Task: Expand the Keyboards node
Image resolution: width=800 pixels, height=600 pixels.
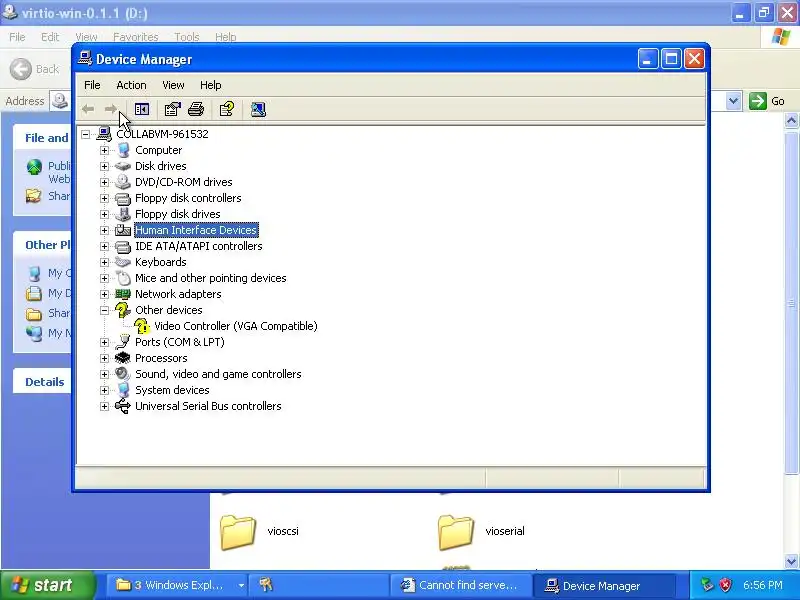Action: click(x=104, y=262)
